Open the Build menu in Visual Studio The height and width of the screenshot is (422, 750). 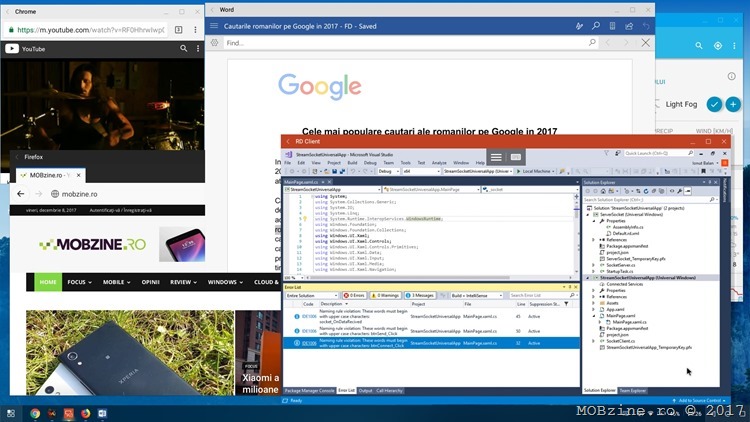pyautogui.click(x=352, y=163)
